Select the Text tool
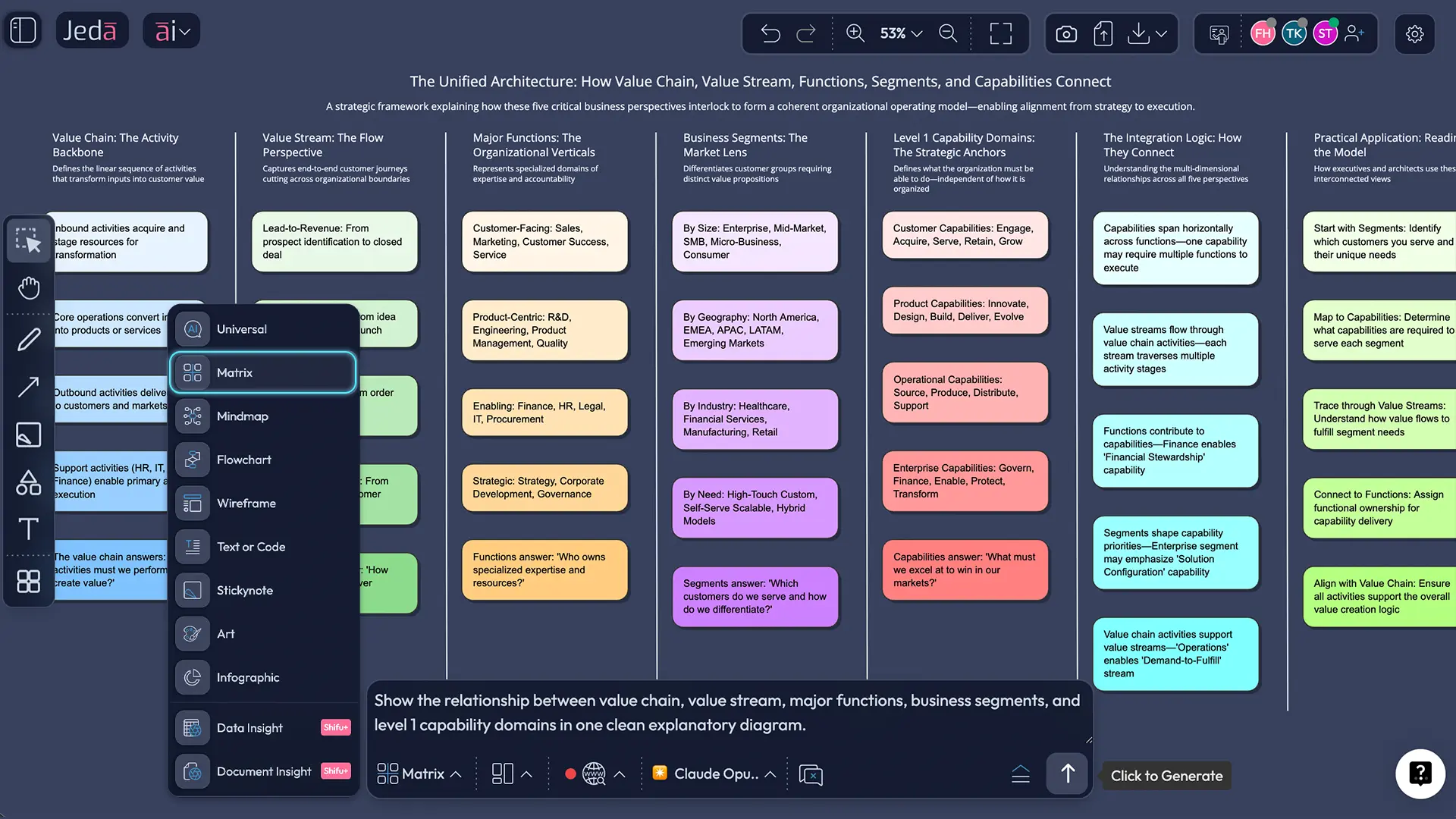This screenshot has width=1456, height=819. point(28,529)
